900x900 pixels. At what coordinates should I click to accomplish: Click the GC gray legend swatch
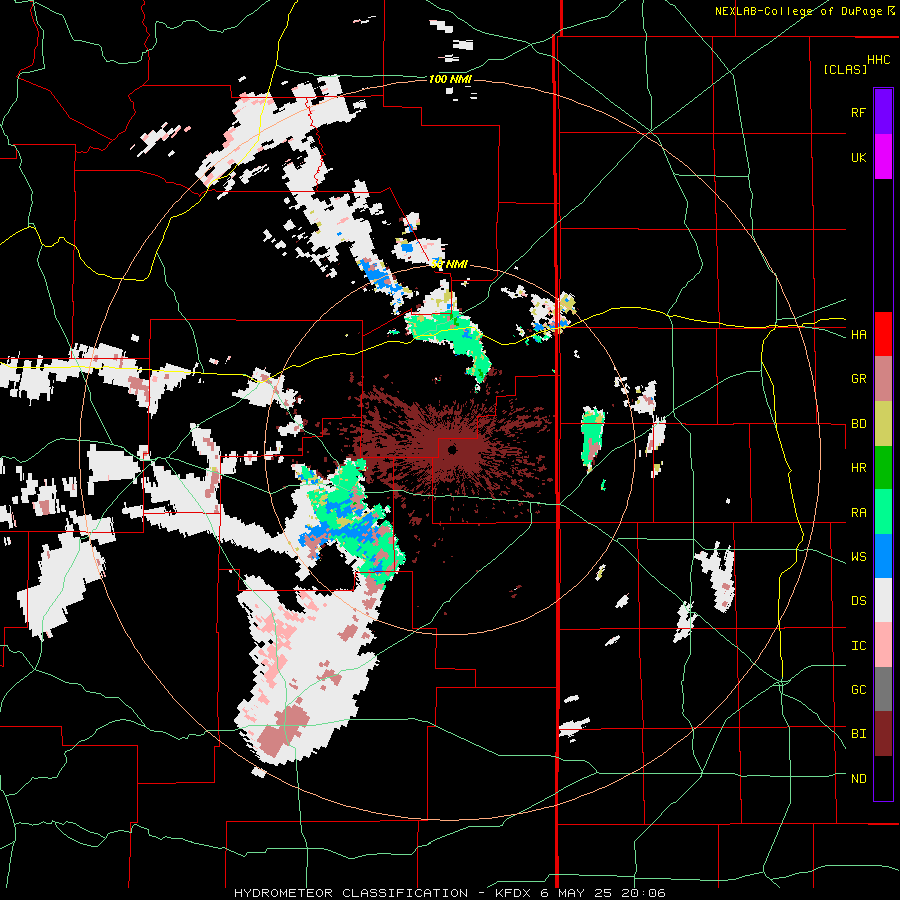pos(883,689)
